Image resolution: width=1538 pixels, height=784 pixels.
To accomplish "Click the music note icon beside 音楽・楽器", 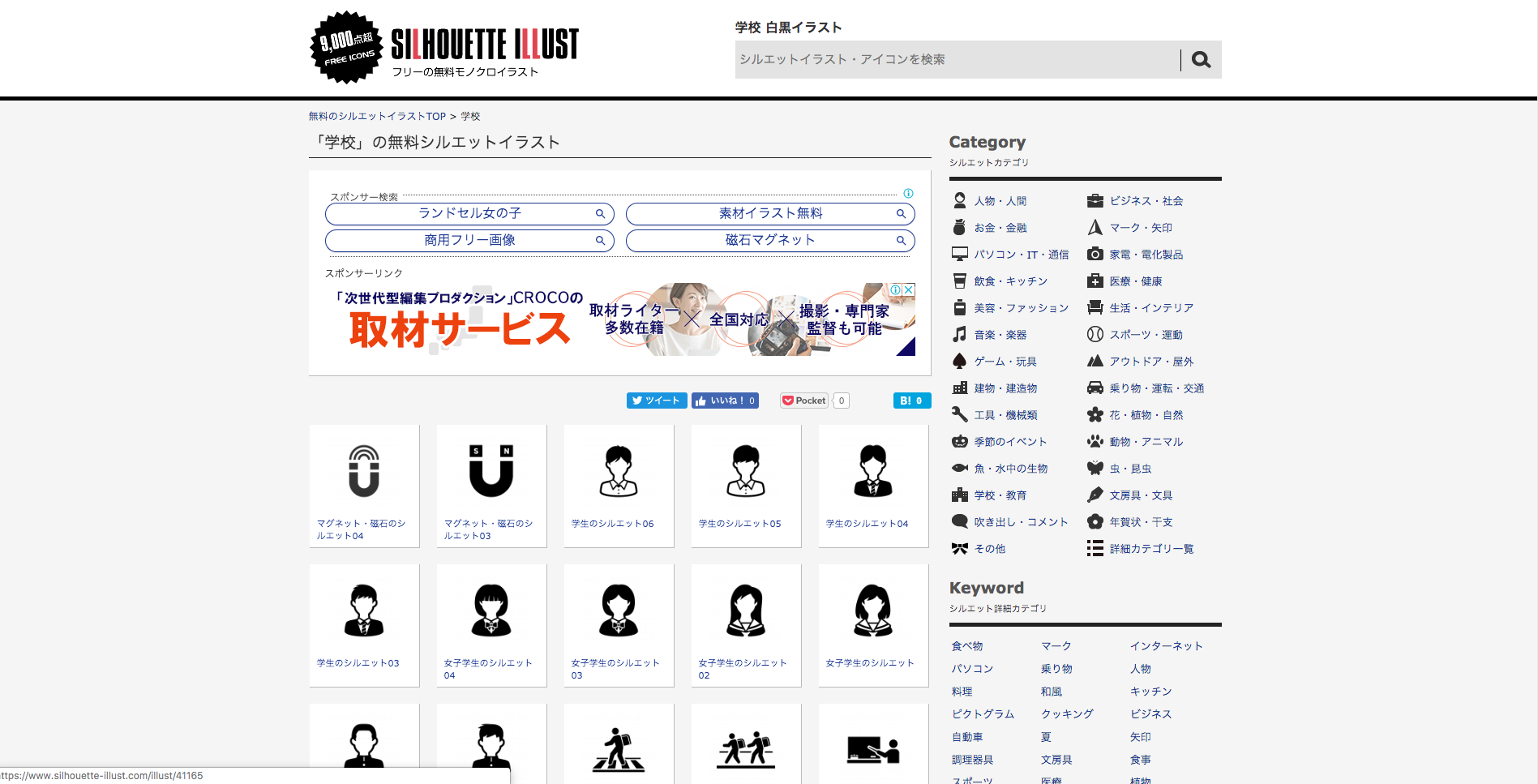I will tap(960, 334).
